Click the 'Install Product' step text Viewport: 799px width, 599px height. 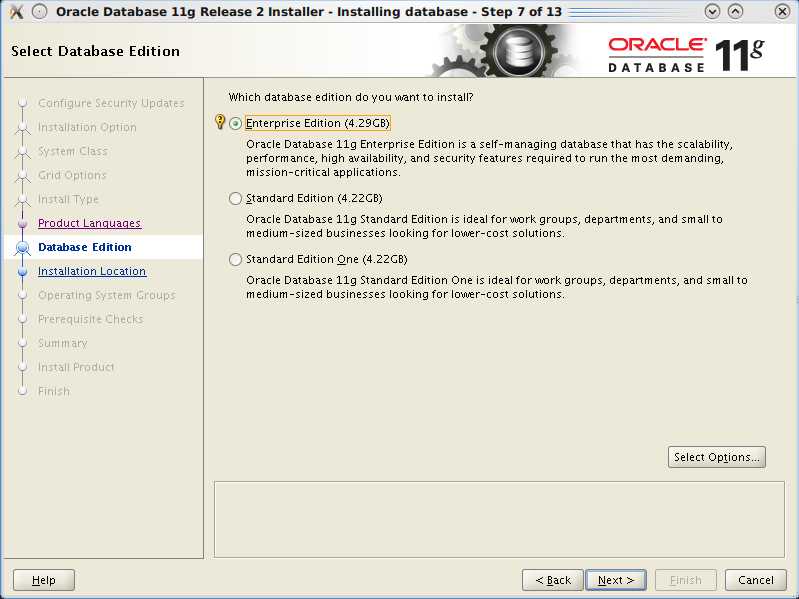click(76, 367)
